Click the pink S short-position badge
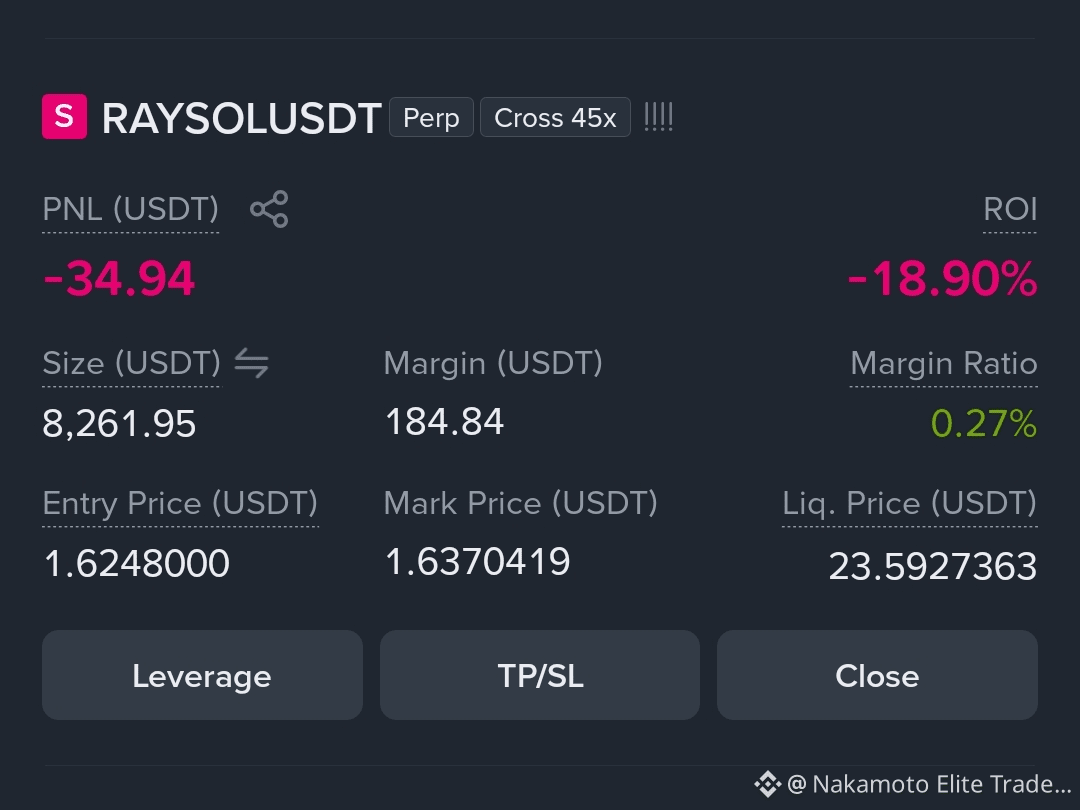This screenshot has width=1080, height=810. click(x=64, y=116)
